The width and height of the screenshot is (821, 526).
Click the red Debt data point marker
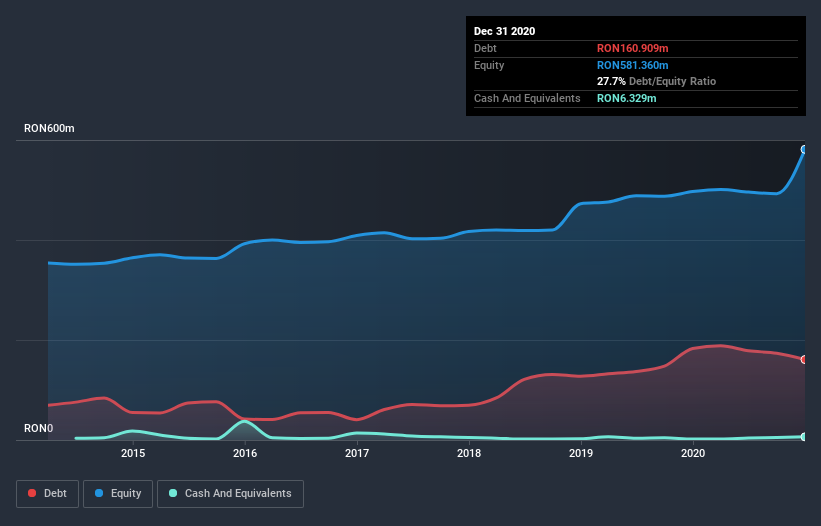coord(804,360)
